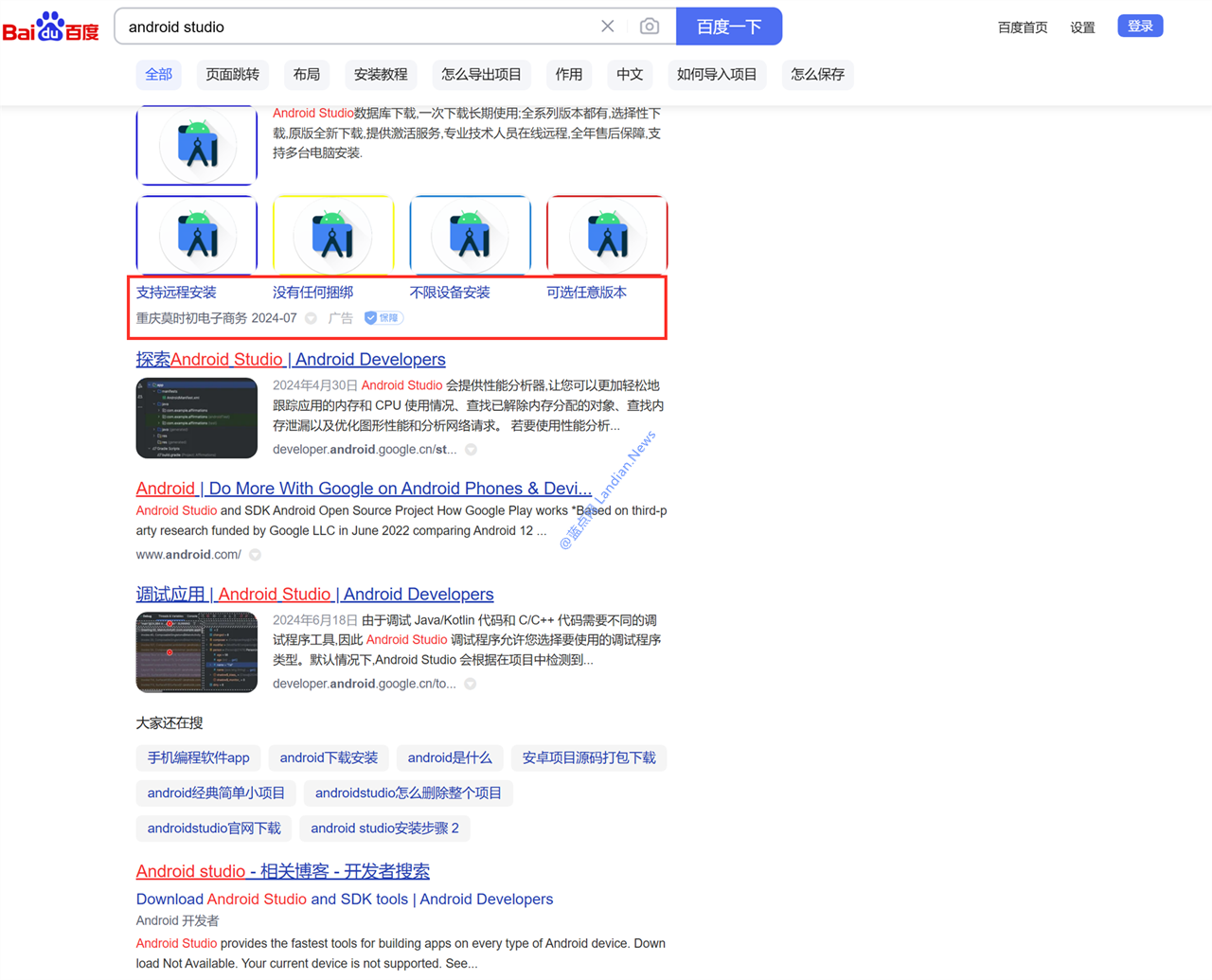1212x980 pixels.
Task: Expand dropdown next to 重庆莫时初电子商务 2024-07
Action: [x=311, y=318]
